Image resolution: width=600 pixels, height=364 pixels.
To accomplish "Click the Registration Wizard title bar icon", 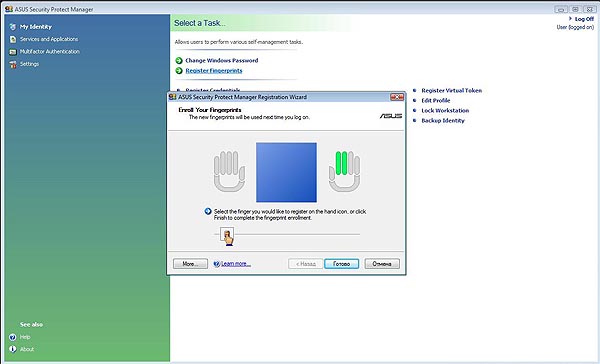I will 172,97.
